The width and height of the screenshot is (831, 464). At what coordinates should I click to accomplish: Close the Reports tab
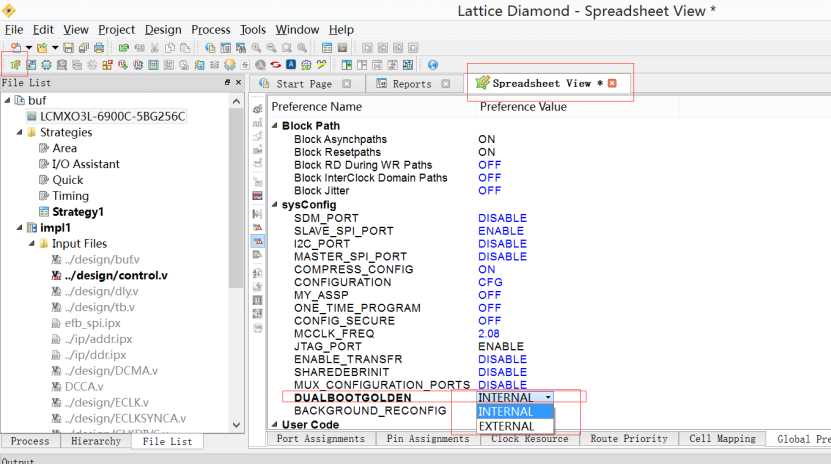click(446, 84)
